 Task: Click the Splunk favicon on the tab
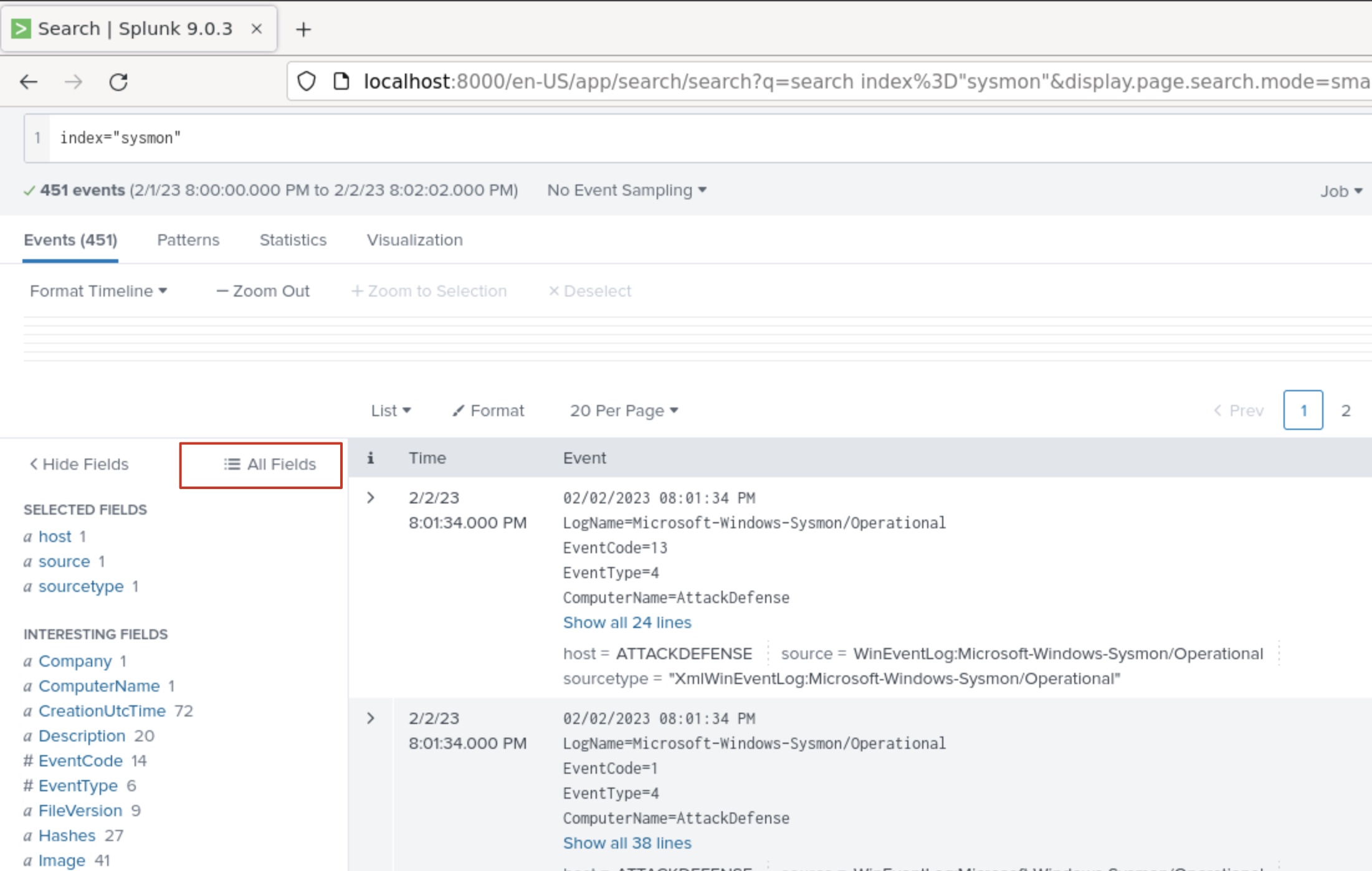pos(21,29)
